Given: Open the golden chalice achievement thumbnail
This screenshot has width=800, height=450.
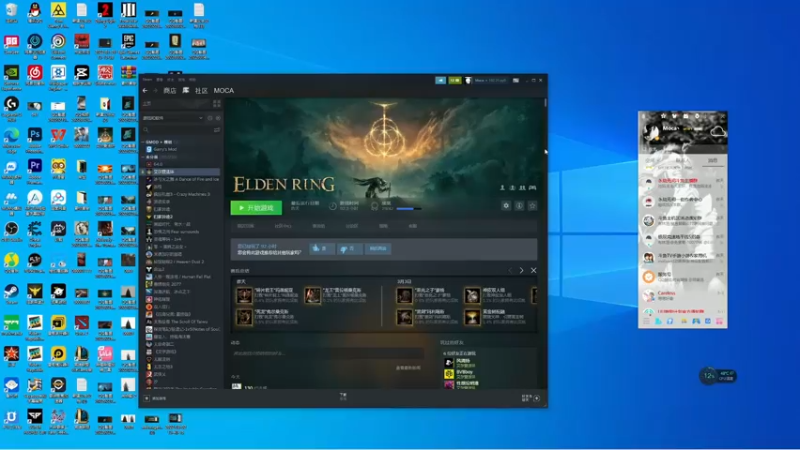Looking at the screenshot, I should (472, 317).
